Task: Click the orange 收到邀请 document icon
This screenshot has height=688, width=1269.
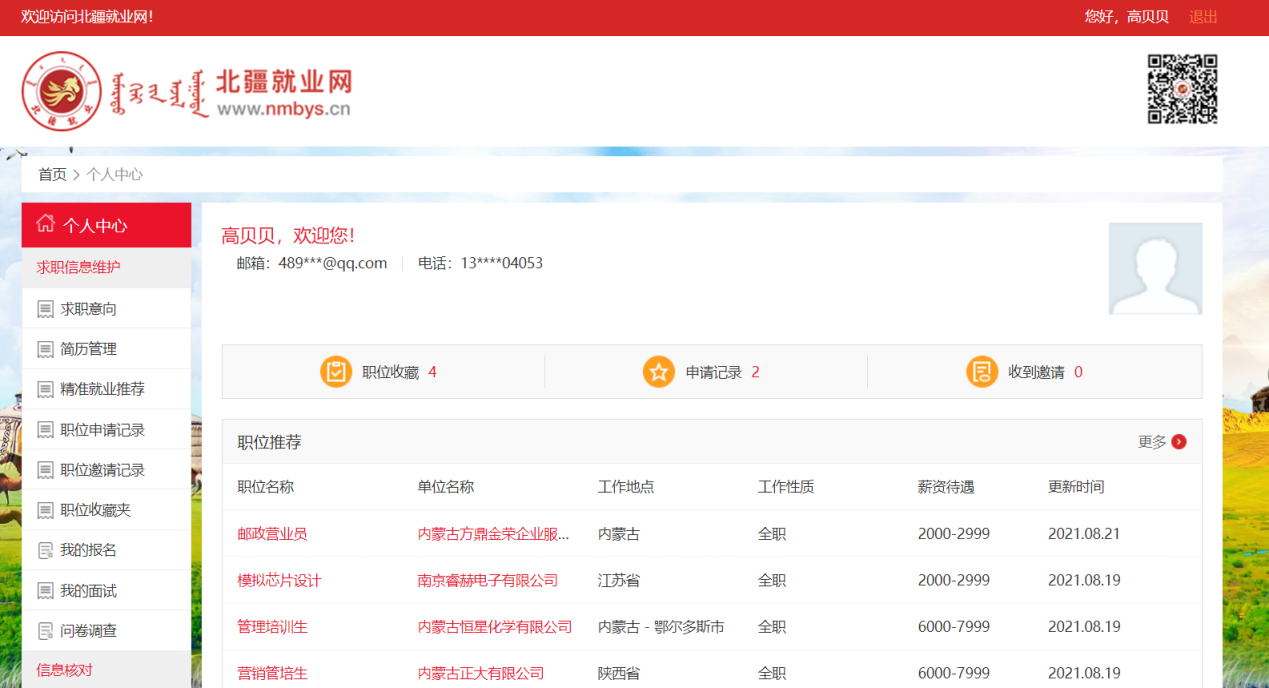Action: tap(982, 372)
